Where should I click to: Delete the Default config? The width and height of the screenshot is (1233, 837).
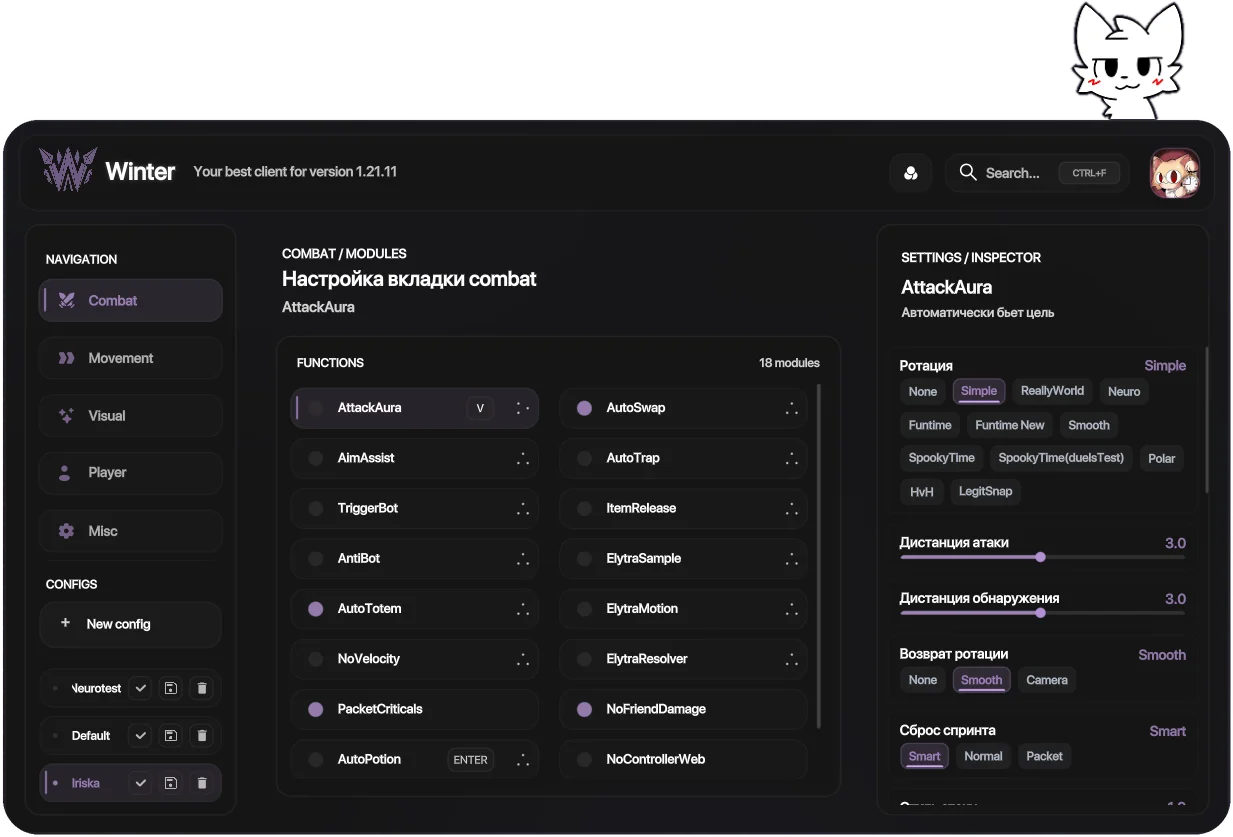coord(202,735)
